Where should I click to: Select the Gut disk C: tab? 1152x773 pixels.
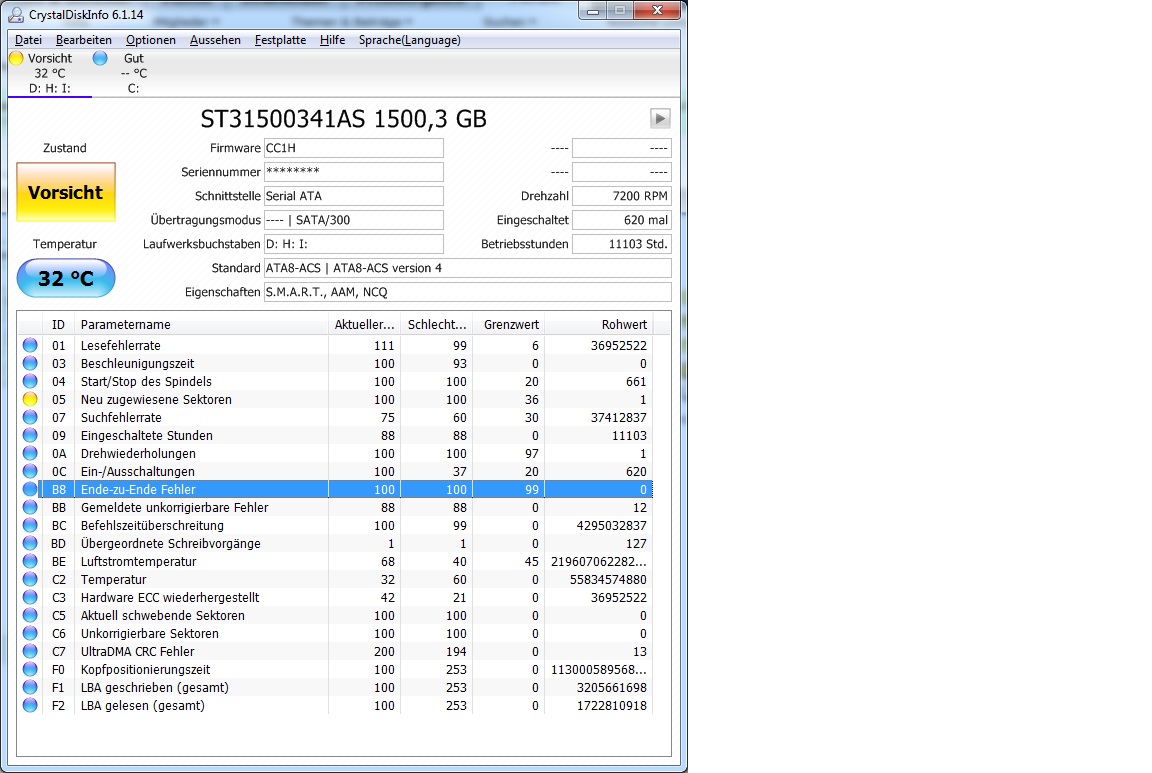[x=134, y=73]
